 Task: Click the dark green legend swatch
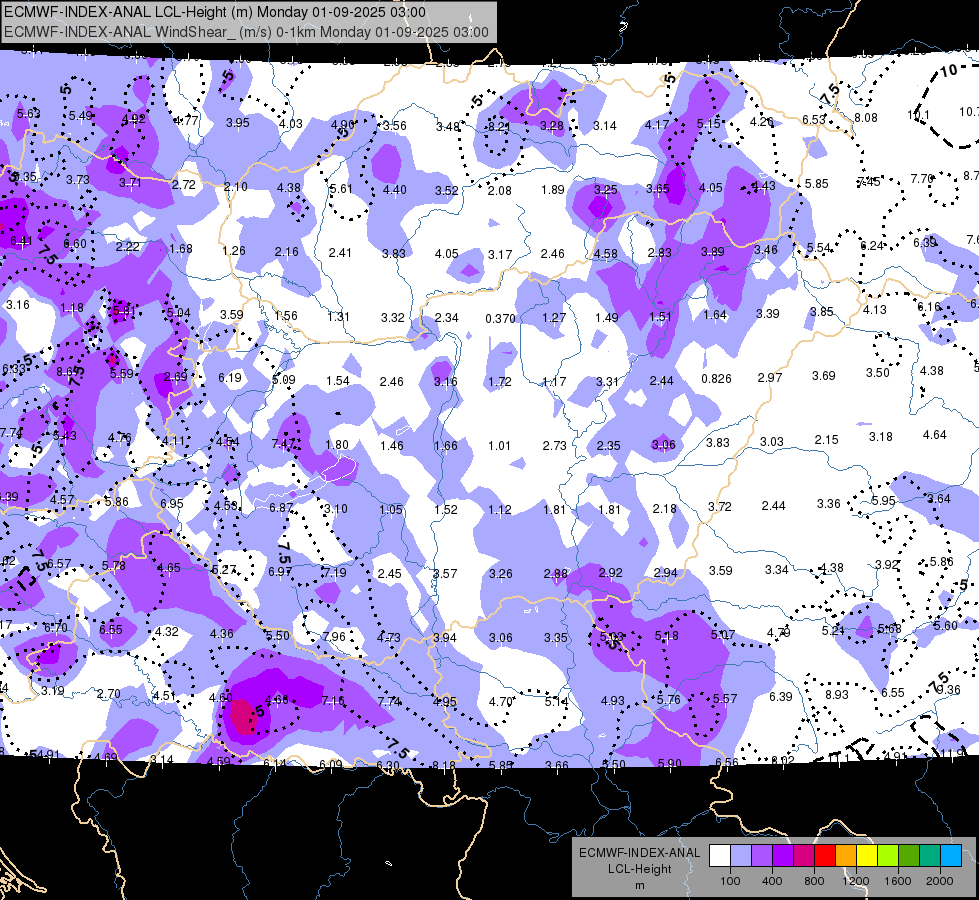coord(909,856)
